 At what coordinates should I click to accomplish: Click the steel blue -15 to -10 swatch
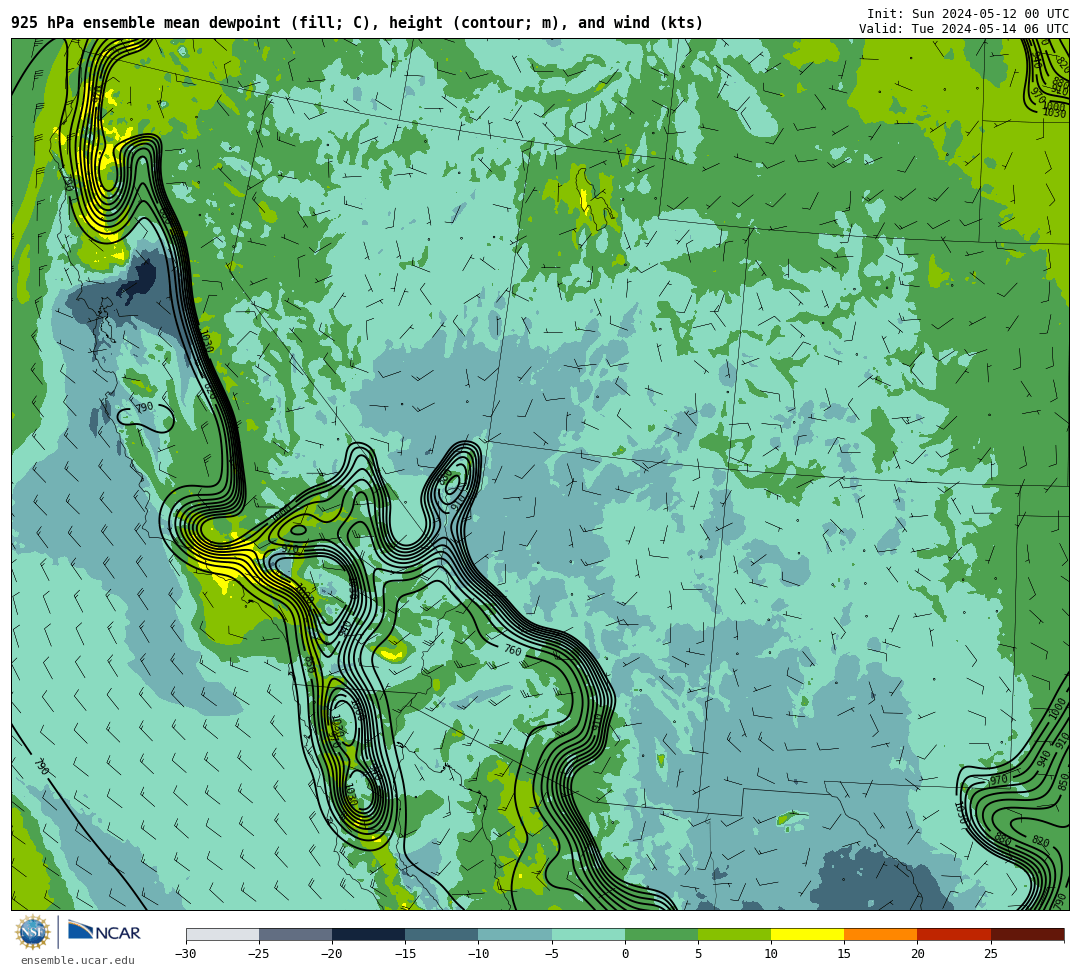click(x=442, y=934)
